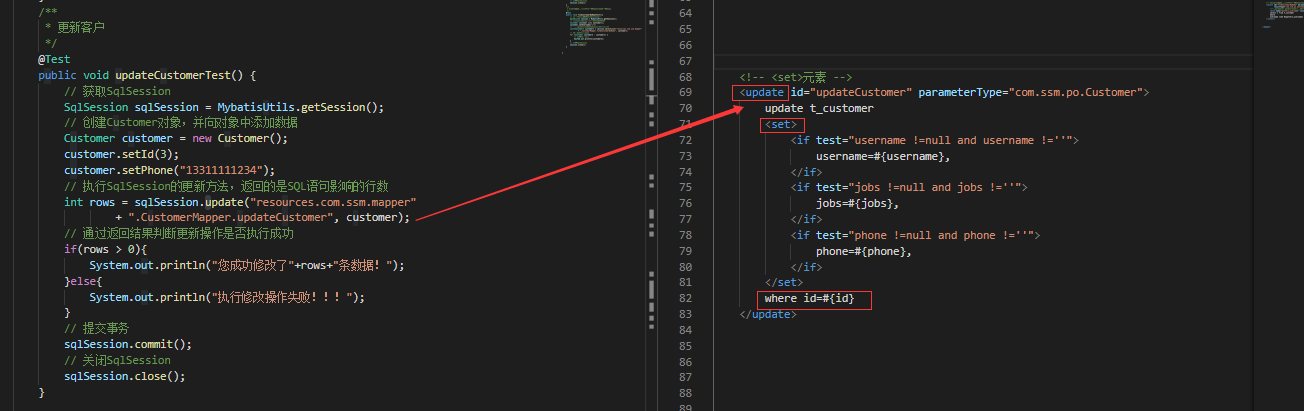Click line number 71 in XML gutter

click(x=685, y=124)
